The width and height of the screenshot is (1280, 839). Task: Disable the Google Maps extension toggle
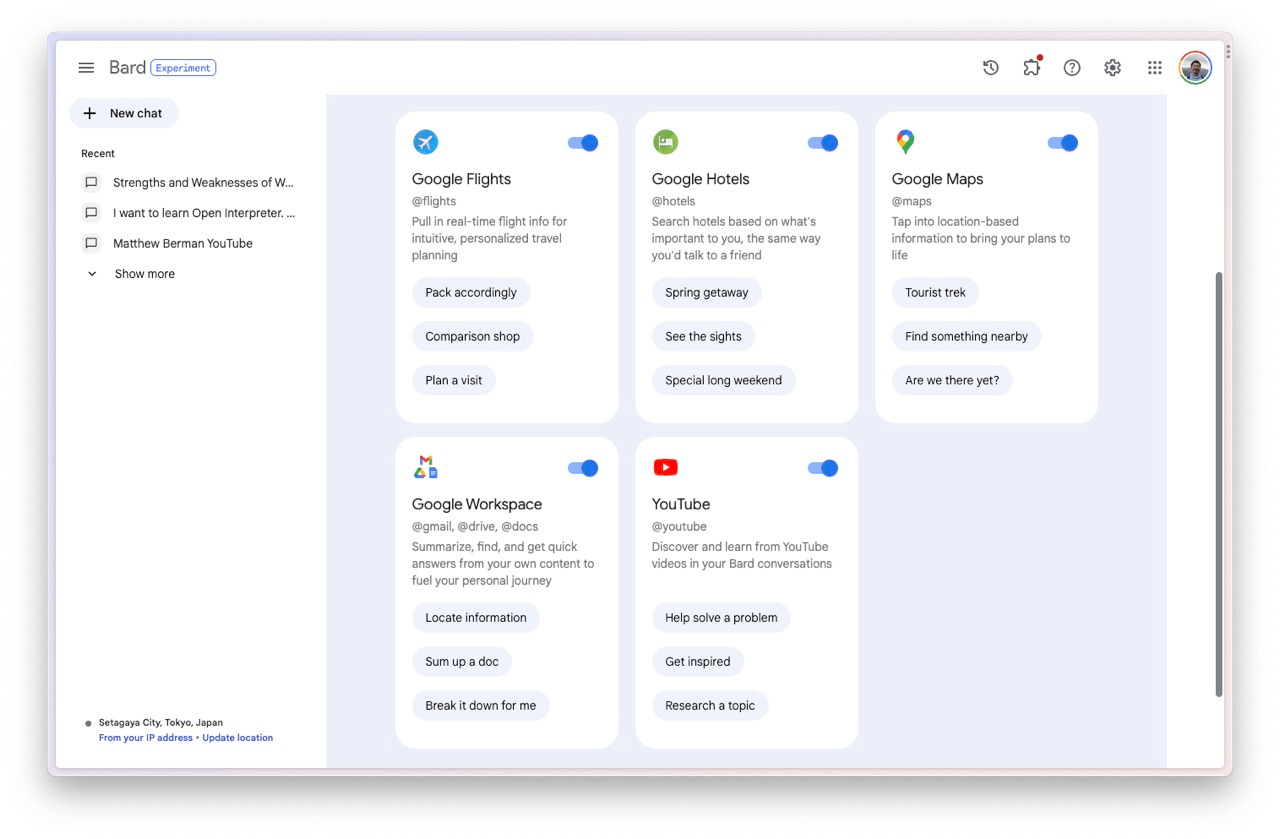(1063, 143)
